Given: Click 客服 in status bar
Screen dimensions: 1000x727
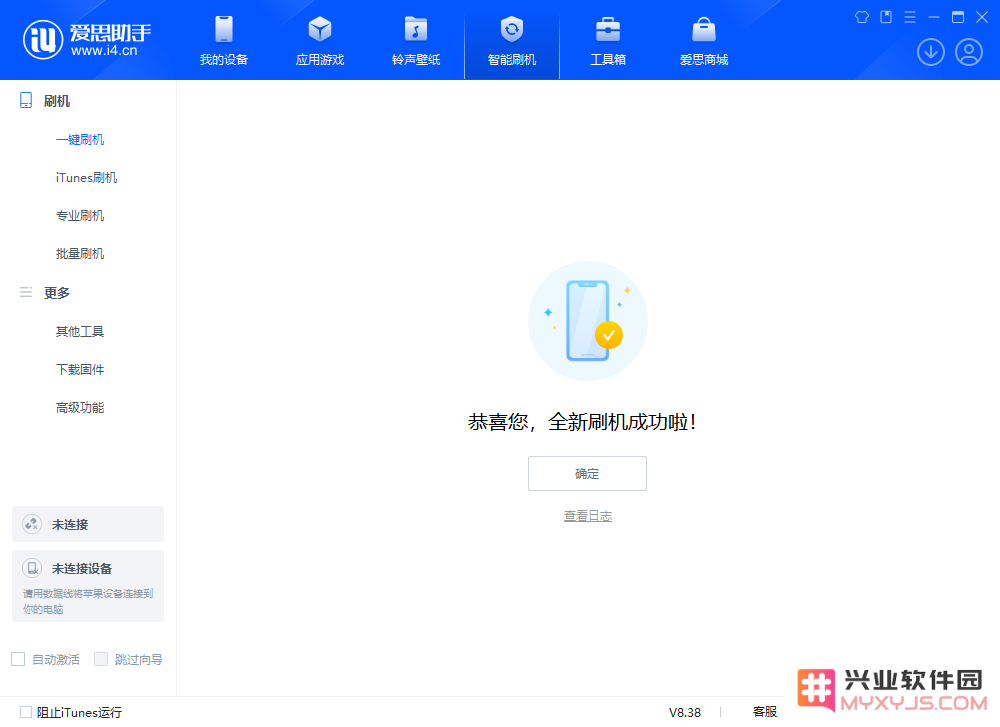Looking at the screenshot, I should coord(765,712).
